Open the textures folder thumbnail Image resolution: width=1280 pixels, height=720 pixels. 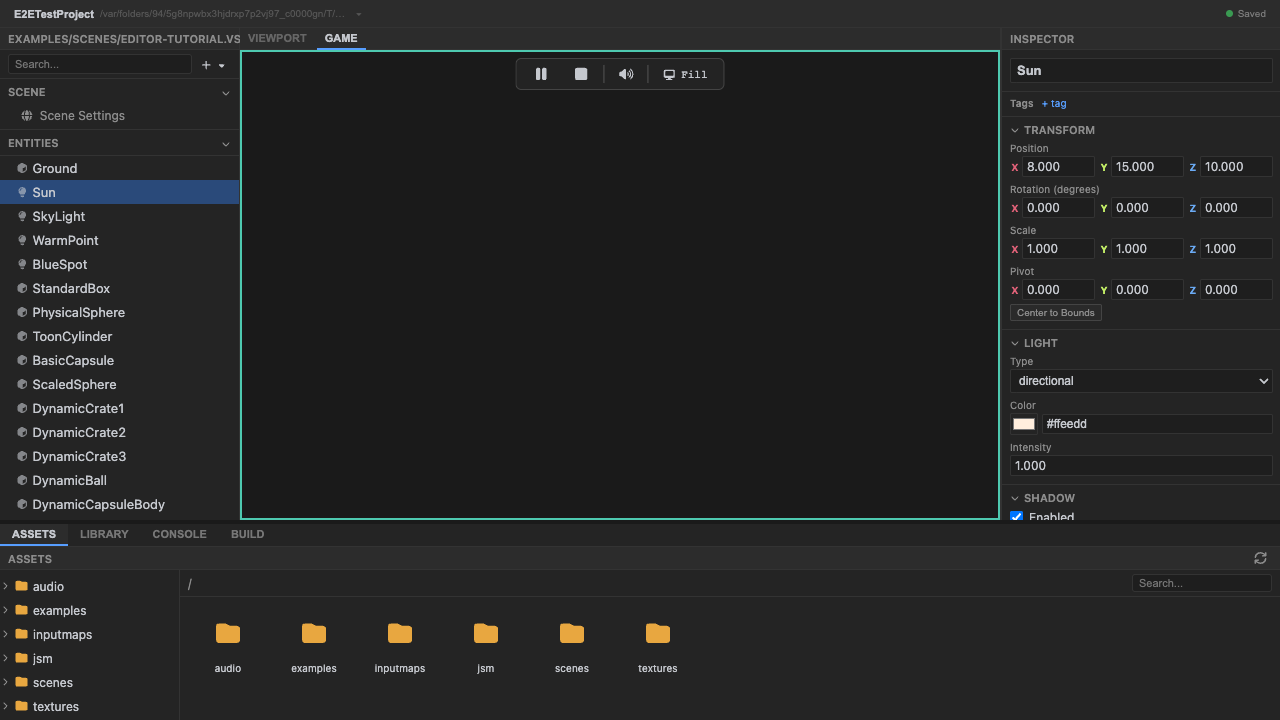click(x=658, y=633)
